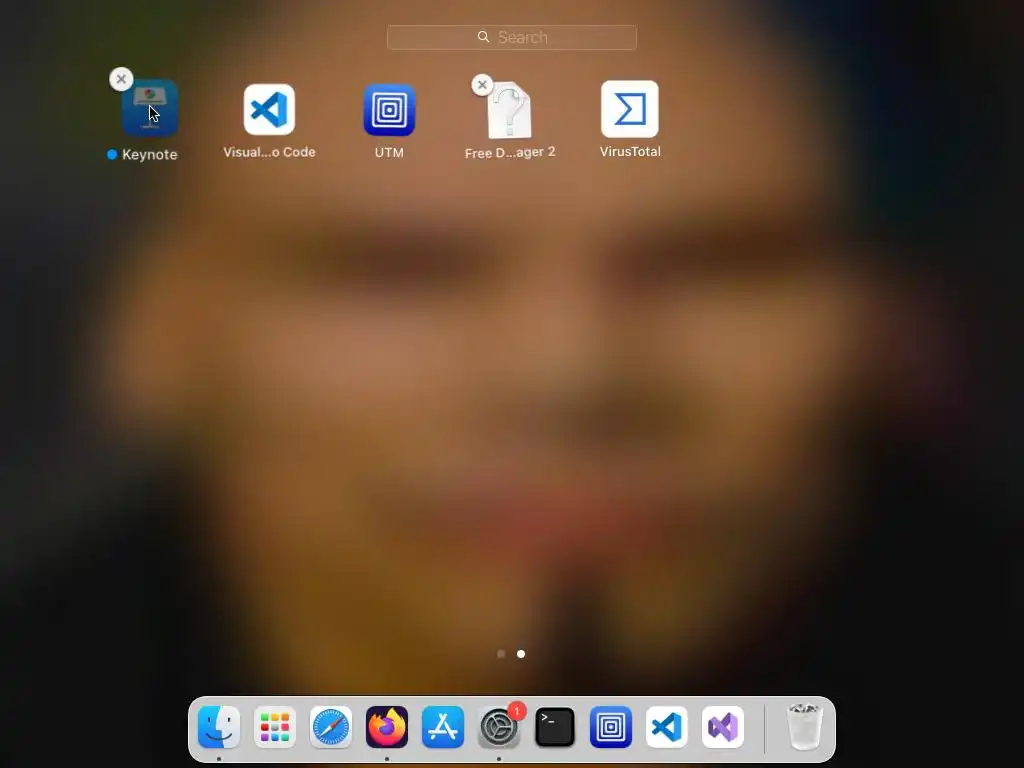This screenshot has height=768, width=1024.
Task: Open App Store from the Dock
Action: [443, 727]
